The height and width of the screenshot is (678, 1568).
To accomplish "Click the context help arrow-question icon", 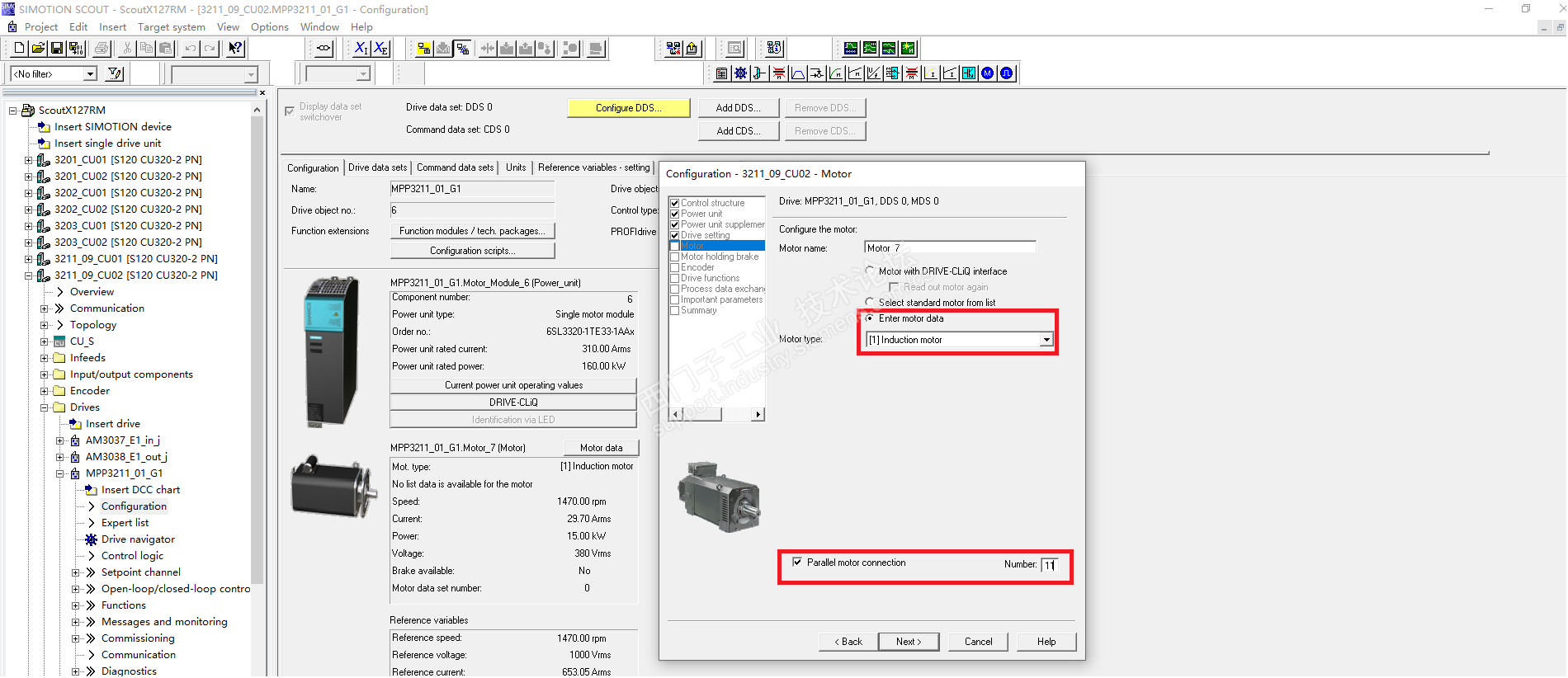I will click(236, 49).
